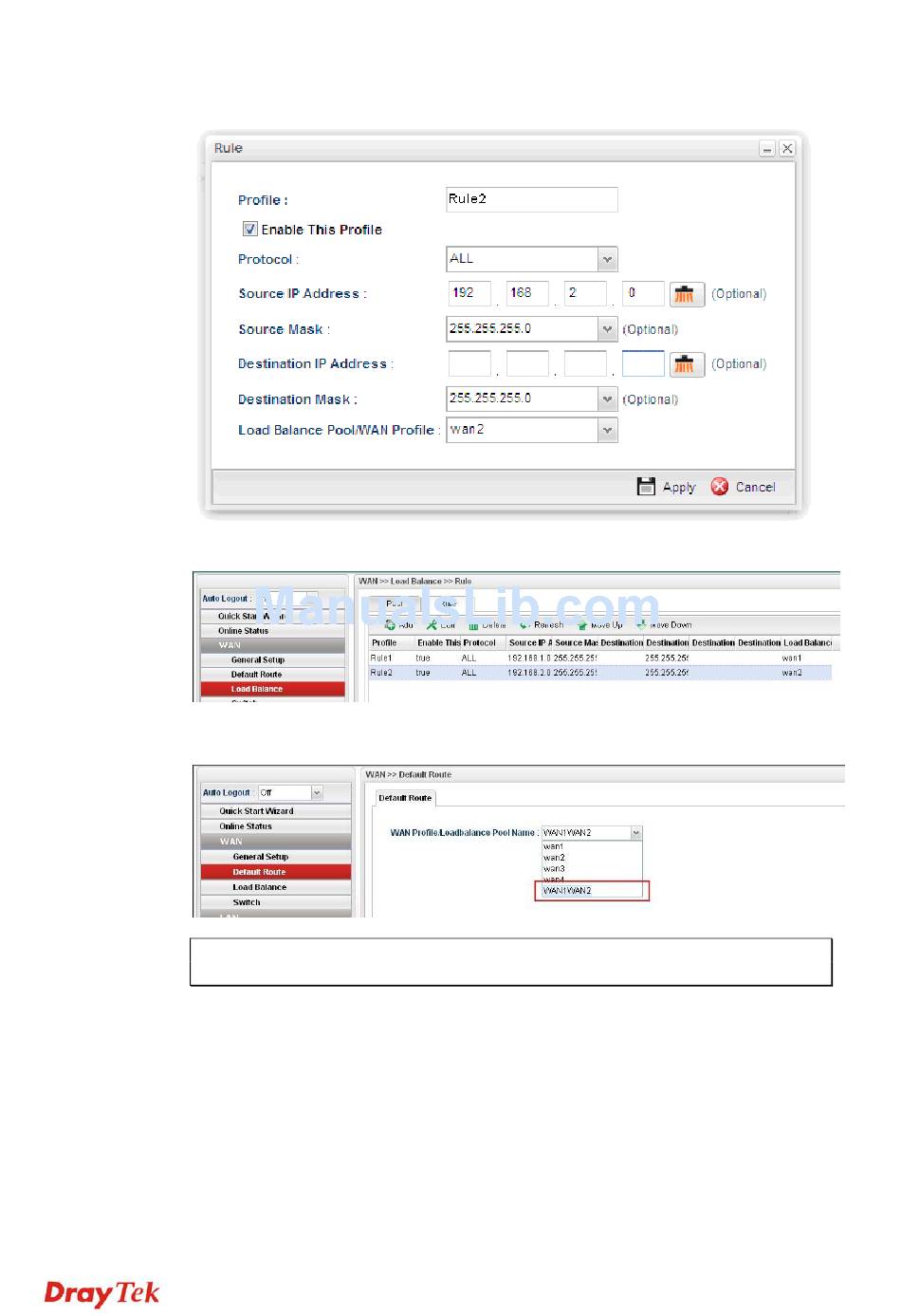Open the Source Mask dropdown
The width and height of the screenshot is (901, 1316).
[608, 329]
